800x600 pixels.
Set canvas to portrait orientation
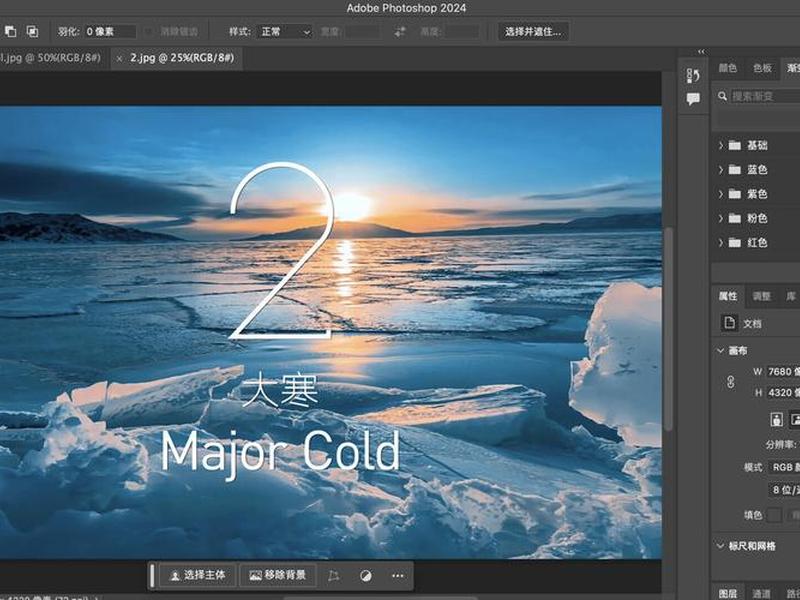coord(777,419)
